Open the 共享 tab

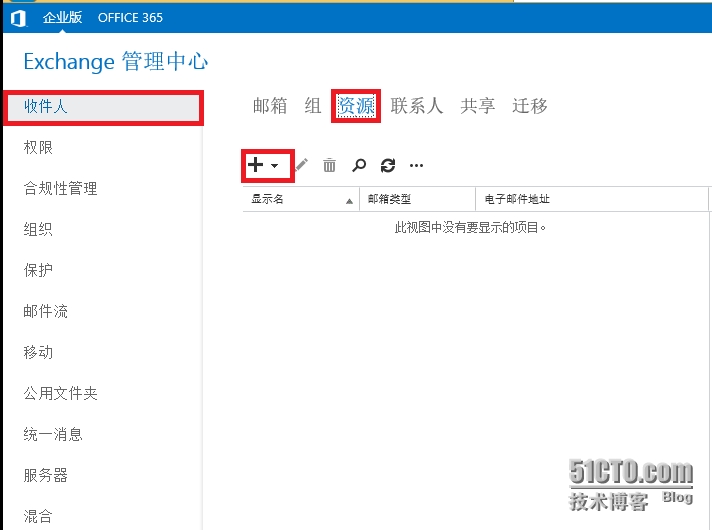tap(478, 106)
